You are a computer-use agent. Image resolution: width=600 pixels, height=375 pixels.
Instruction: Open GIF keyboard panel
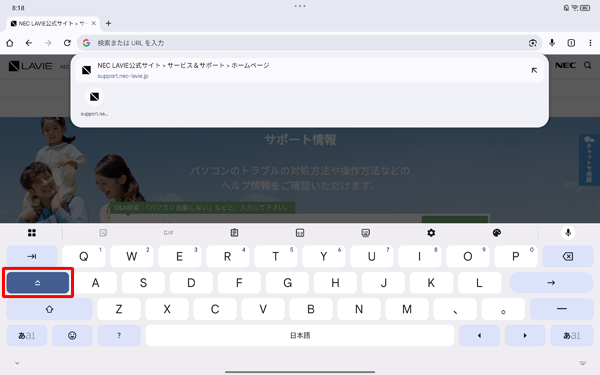point(169,233)
